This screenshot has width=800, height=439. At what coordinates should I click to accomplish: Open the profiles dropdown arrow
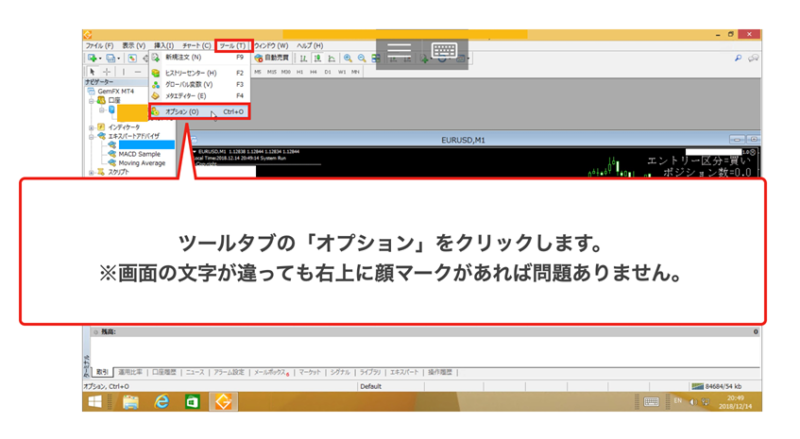[x=118, y=59]
